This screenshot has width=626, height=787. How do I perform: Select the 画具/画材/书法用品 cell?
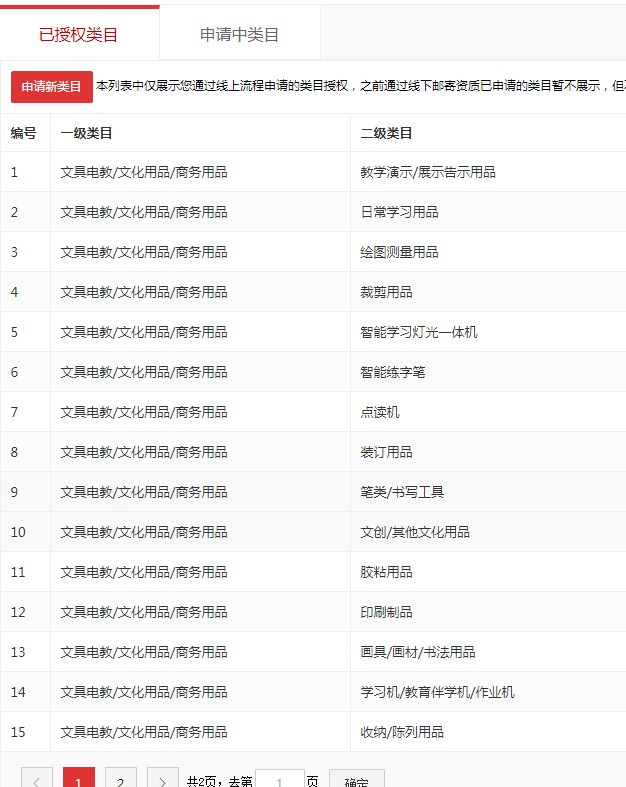click(488, 652)
